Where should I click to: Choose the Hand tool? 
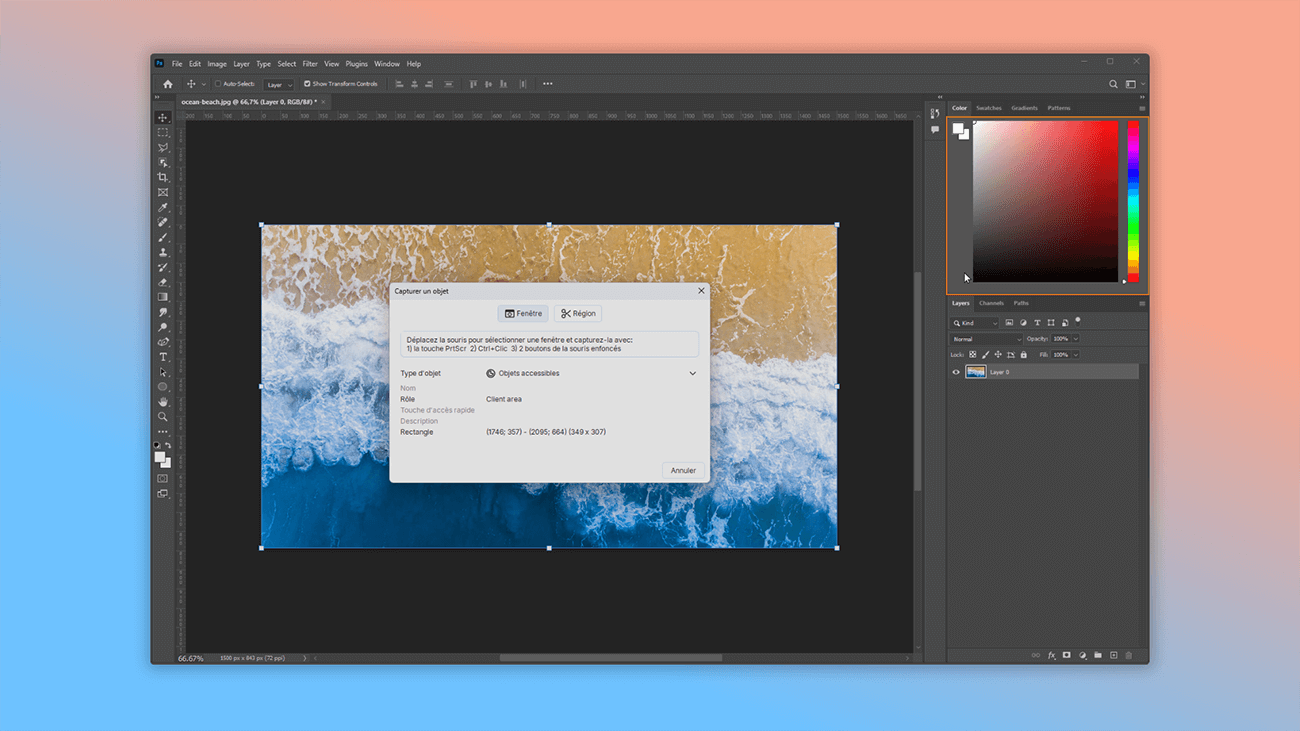pyautogui.click(x=163, y=402)
